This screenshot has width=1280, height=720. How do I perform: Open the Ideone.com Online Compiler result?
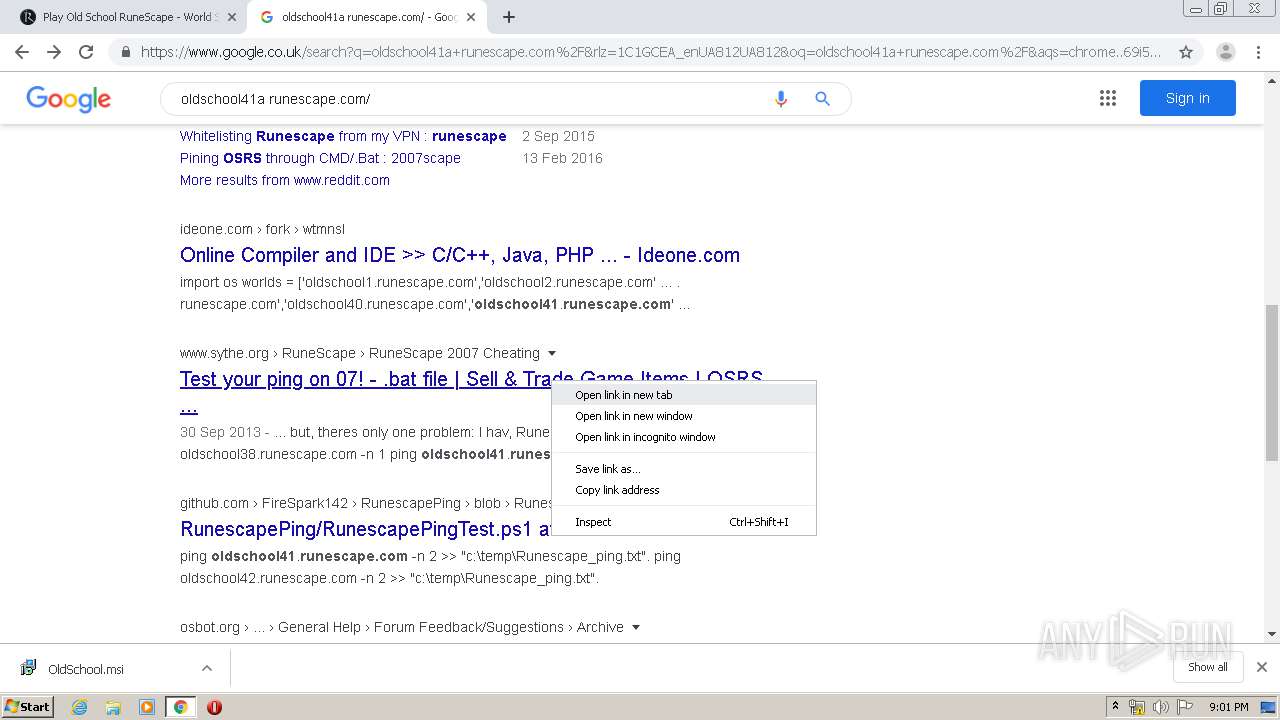pos(460,255)
